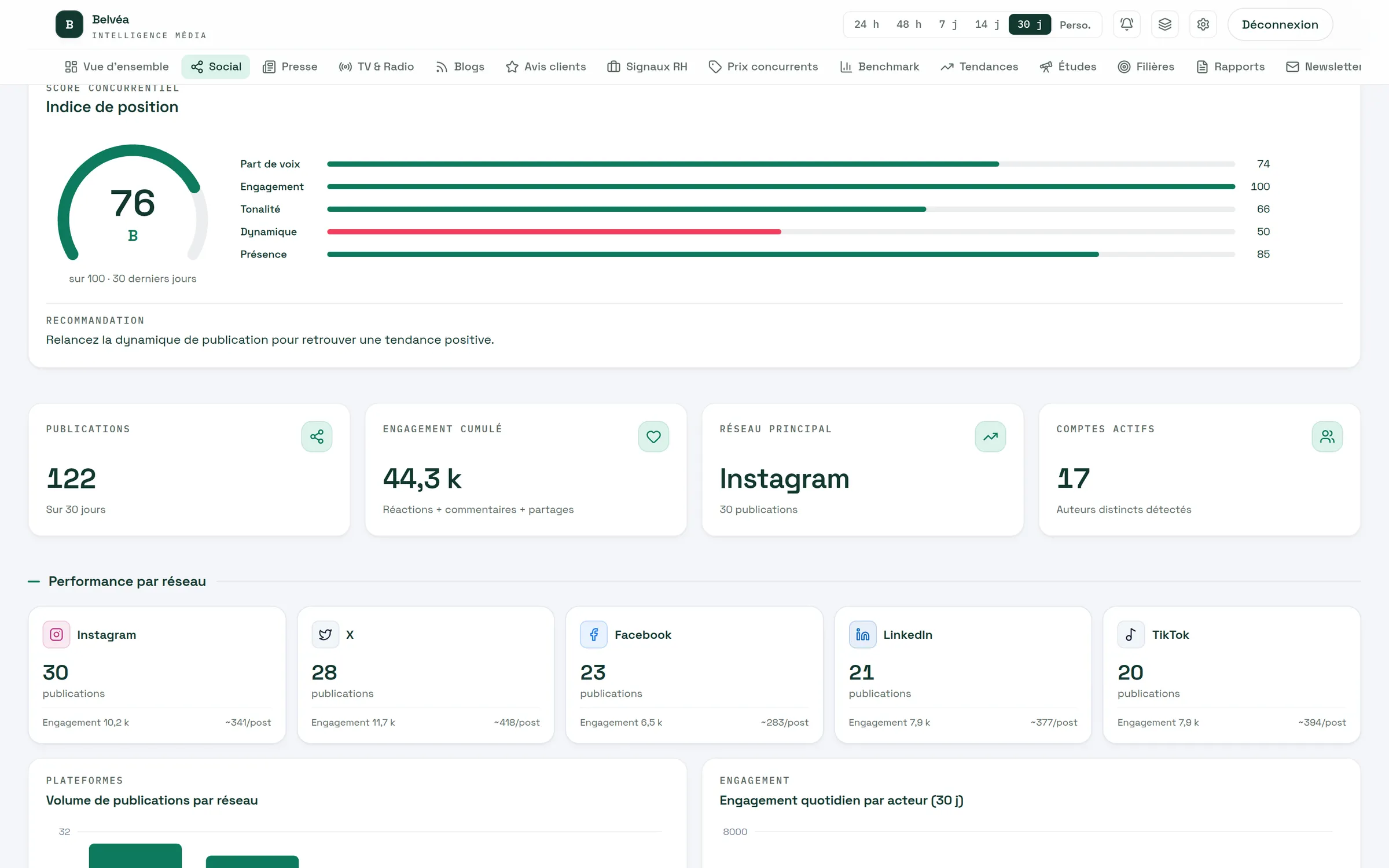This screenshot has width=1389, height=868.
Task: Click 'sur 100 · 30 derniers jours' caption
Action: 133,278
